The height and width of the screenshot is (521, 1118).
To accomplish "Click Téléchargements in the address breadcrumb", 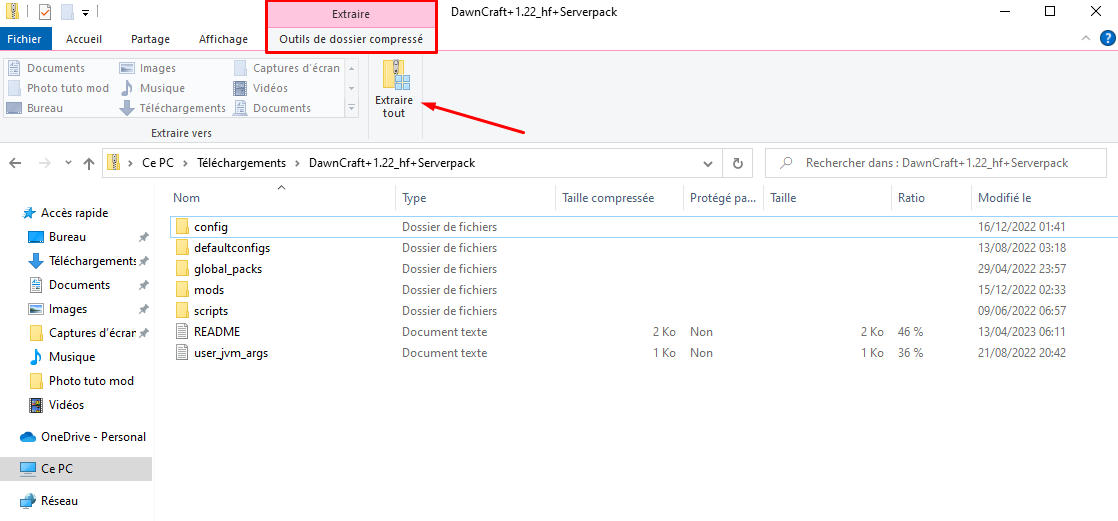I will point(241,163).
